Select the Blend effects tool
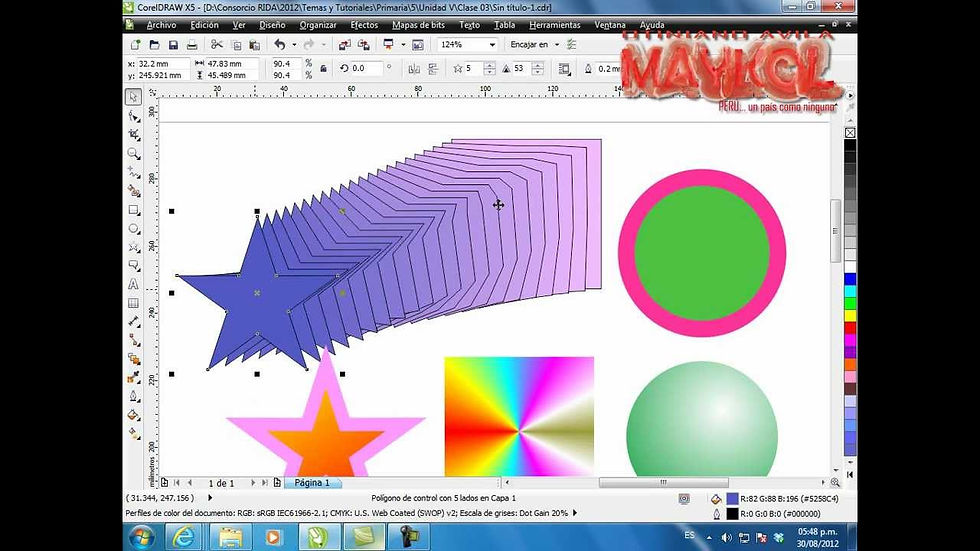 tap(133, 359)
